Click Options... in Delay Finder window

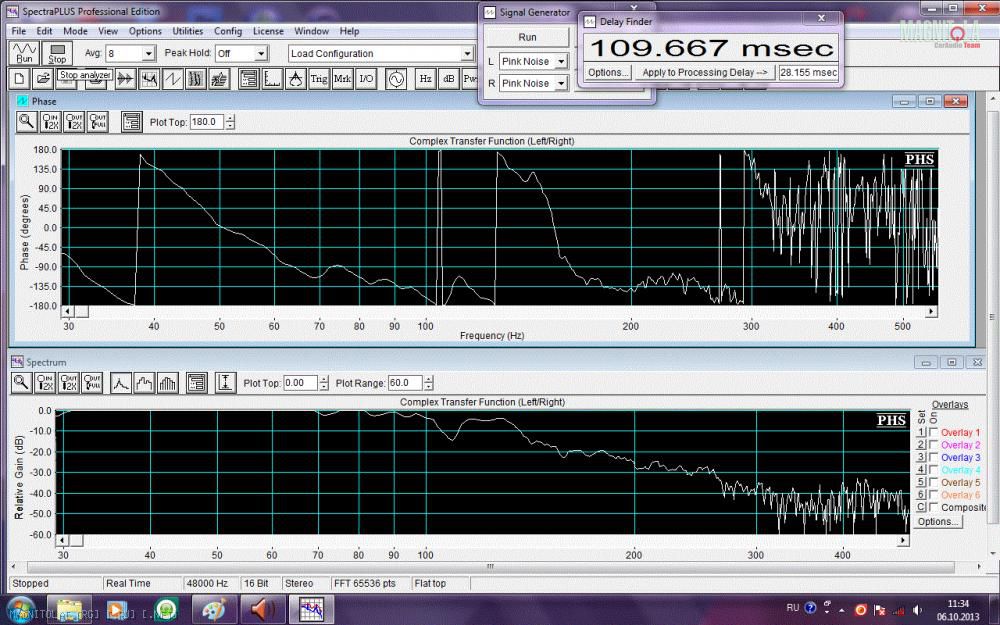pyautogui.click(x=608, y=72)
